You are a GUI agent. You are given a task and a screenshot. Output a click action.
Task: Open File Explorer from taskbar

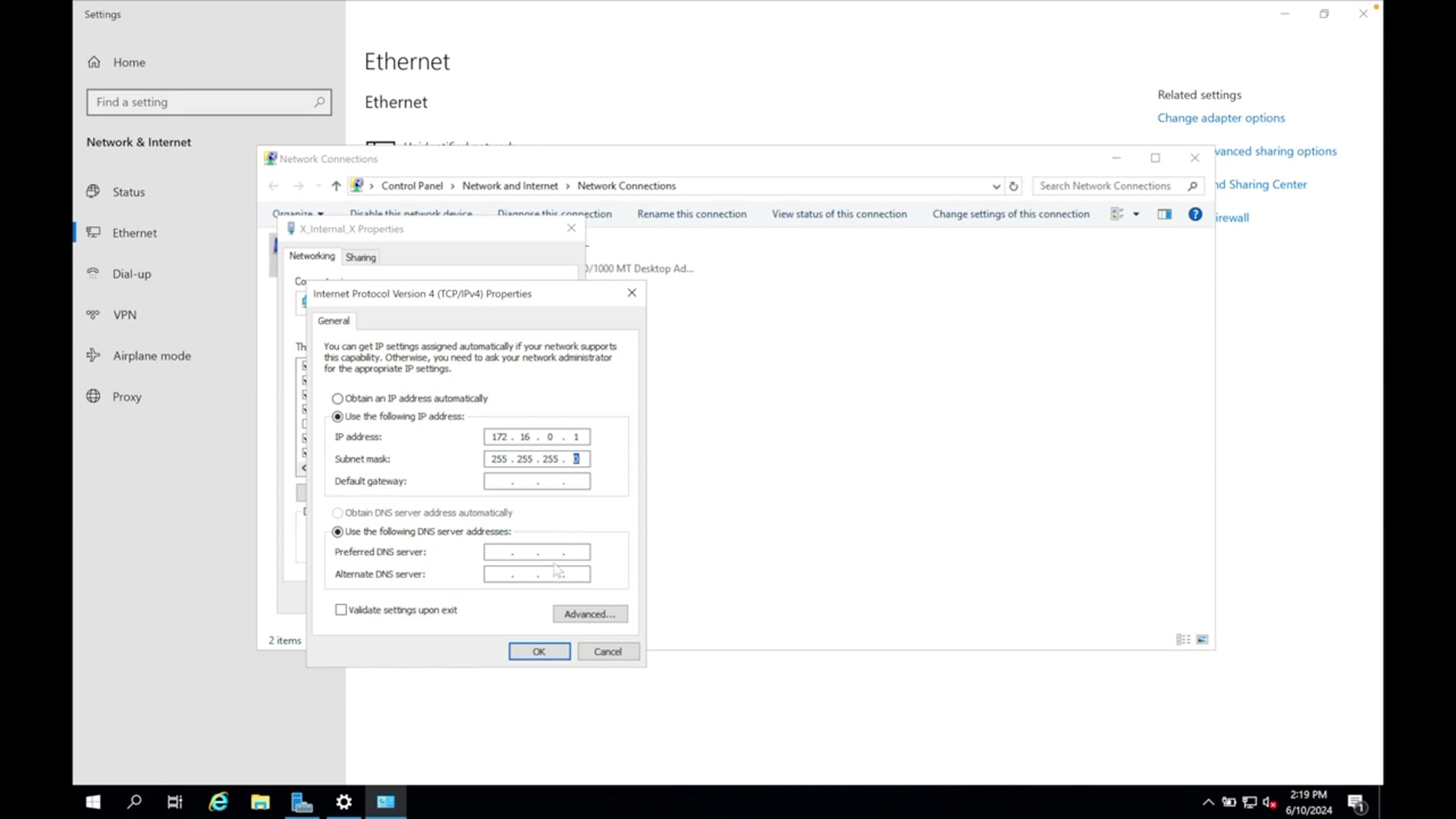(260, 802)
